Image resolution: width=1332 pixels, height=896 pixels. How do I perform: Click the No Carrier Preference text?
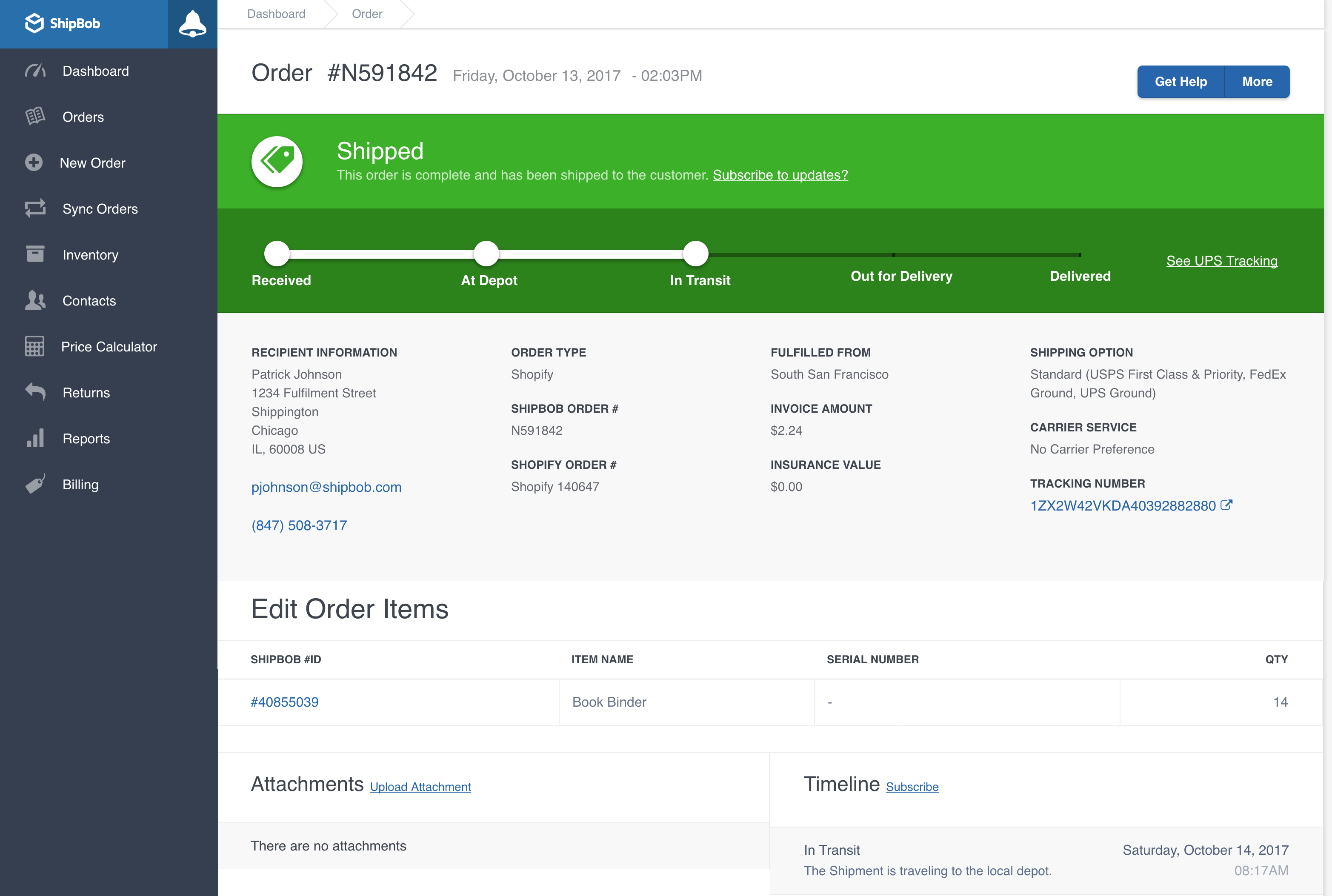1092,449
